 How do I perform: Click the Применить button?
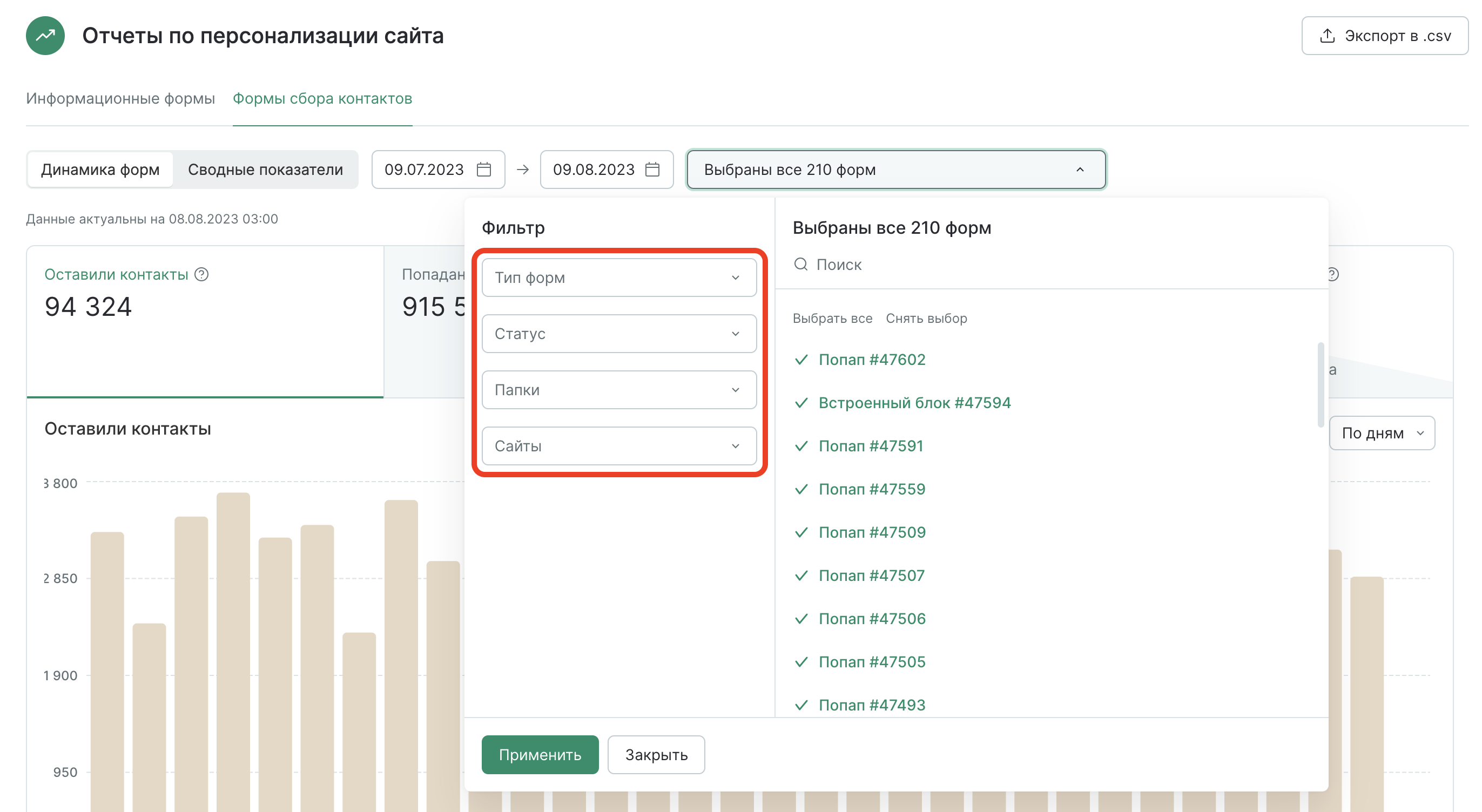point(540,755)
